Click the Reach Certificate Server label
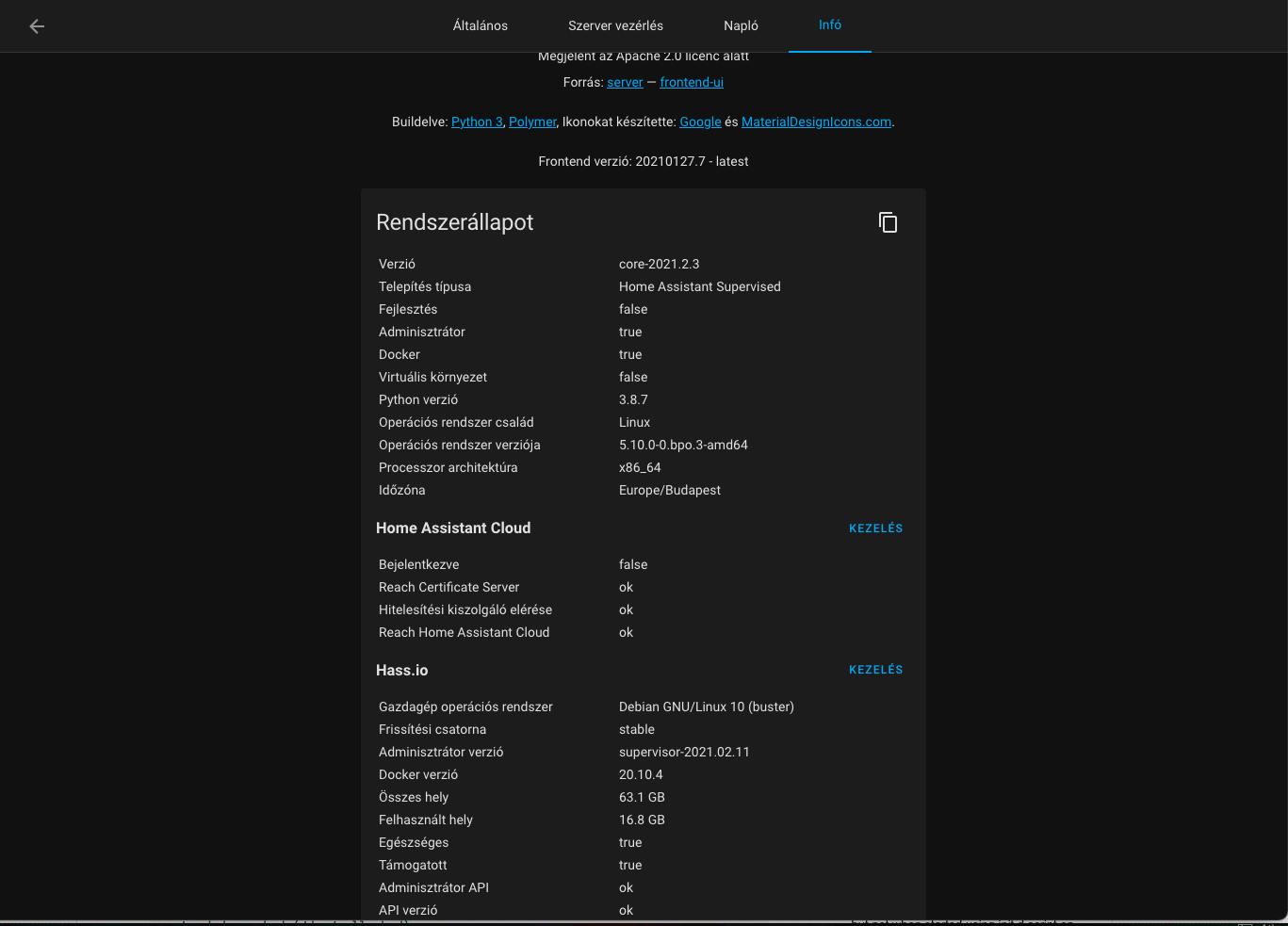The image size is (1288, 926). click(x=448, y=587)
